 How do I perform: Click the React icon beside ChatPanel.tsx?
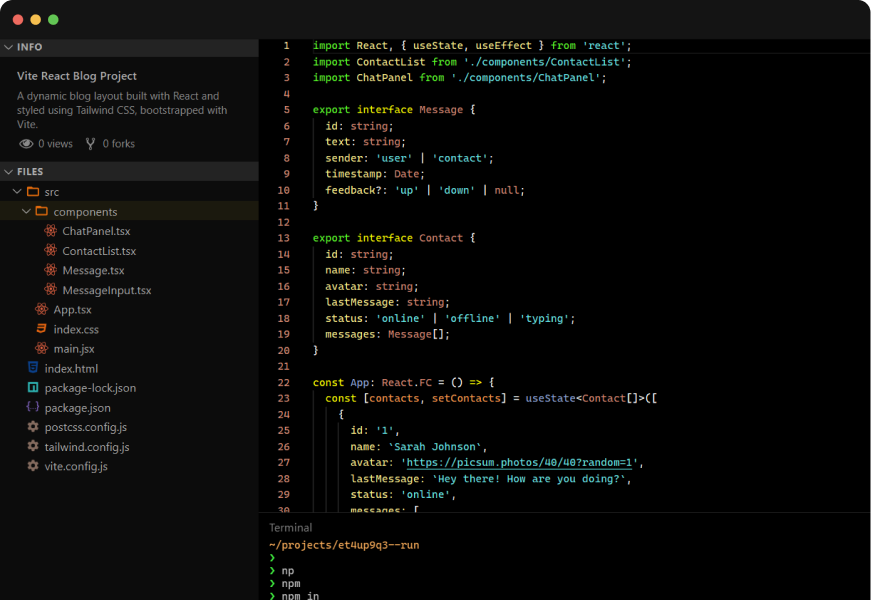point(51,231)
